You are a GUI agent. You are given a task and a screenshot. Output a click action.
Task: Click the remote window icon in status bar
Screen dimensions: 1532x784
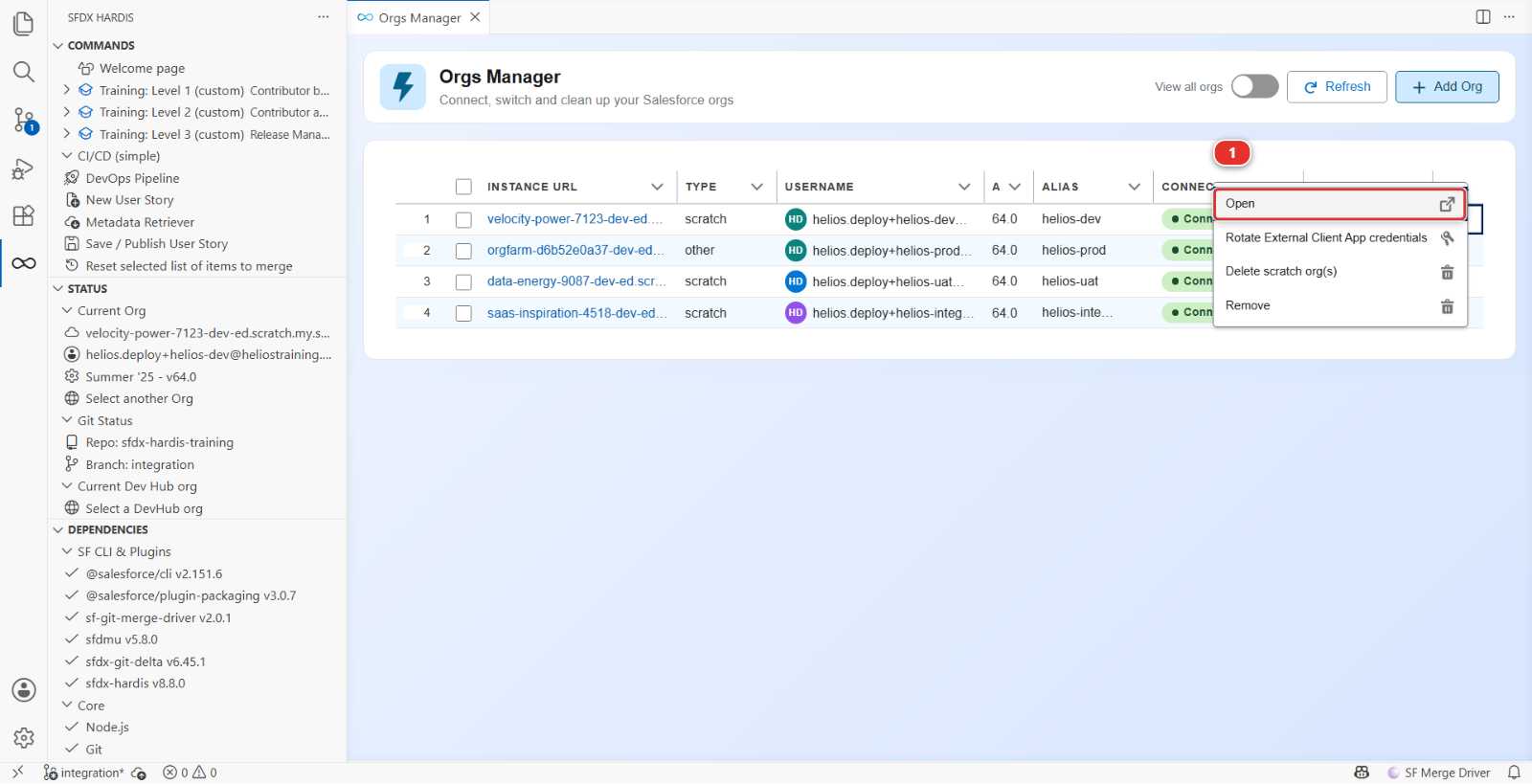click(x=18, y=773)
